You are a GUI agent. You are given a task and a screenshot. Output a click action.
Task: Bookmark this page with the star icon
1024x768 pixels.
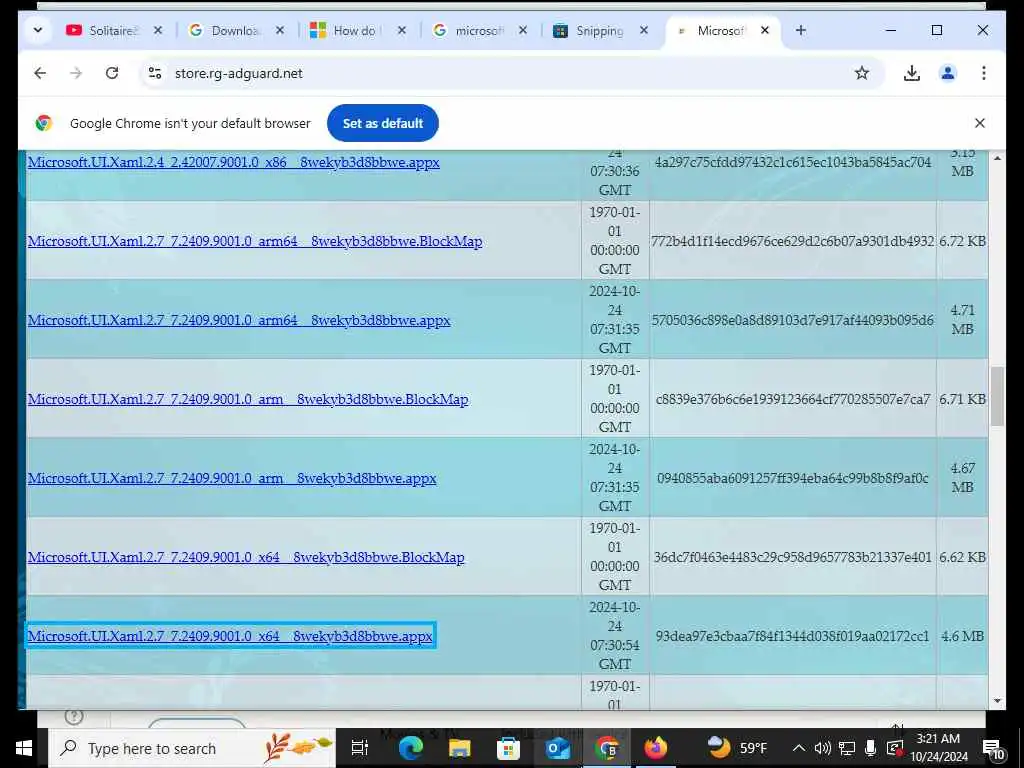tap(861, 73)
